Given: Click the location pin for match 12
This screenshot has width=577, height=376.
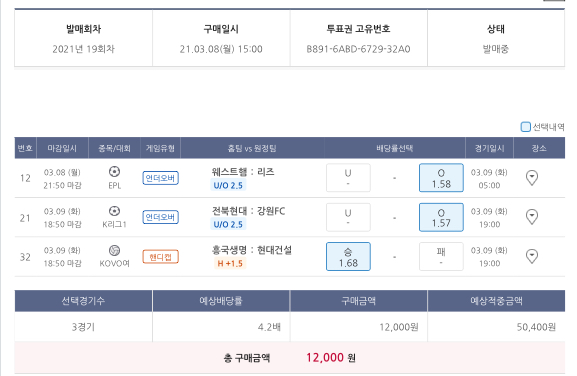Looking at the screenshot, I should coord(532,178).
